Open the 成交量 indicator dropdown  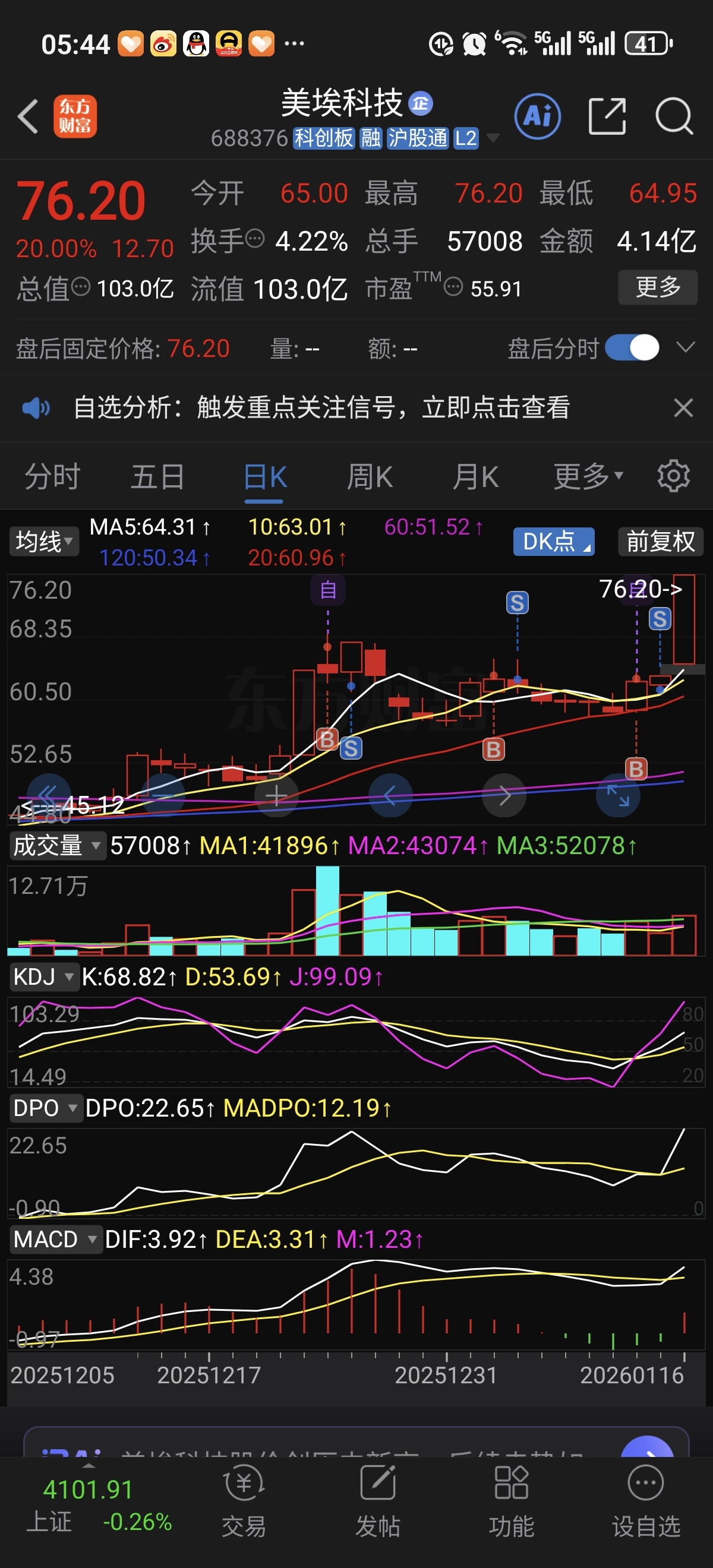pyautogui.click(x=57, y=845)
